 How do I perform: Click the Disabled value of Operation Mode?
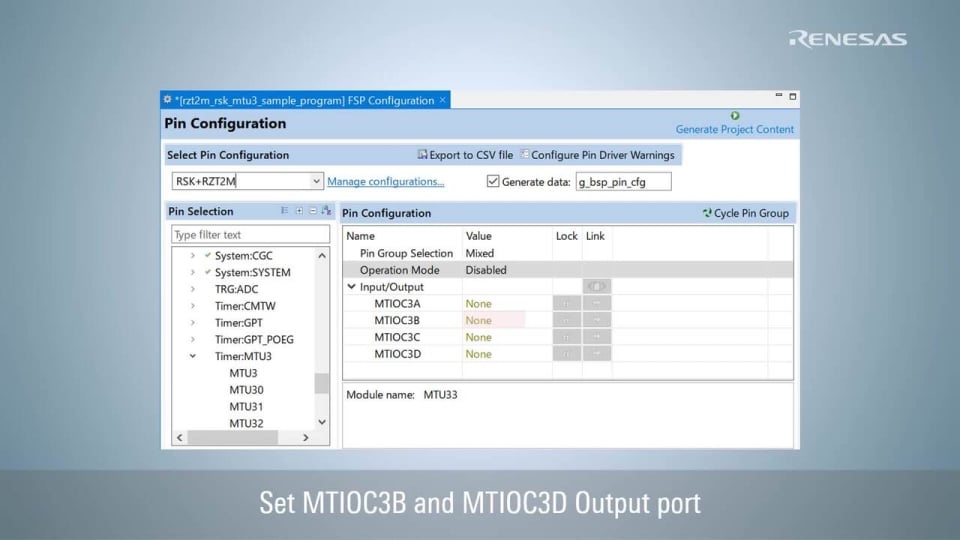(x=486, y=270)
